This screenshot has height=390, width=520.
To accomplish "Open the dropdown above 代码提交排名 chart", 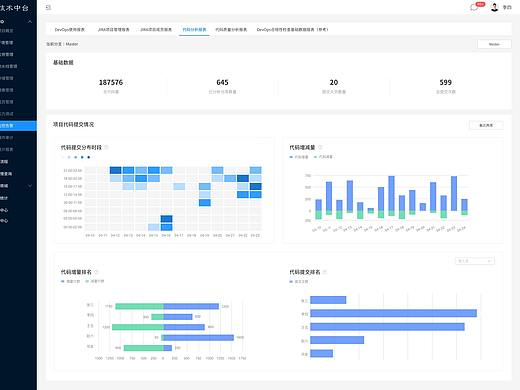I will (x=475, y=261).
